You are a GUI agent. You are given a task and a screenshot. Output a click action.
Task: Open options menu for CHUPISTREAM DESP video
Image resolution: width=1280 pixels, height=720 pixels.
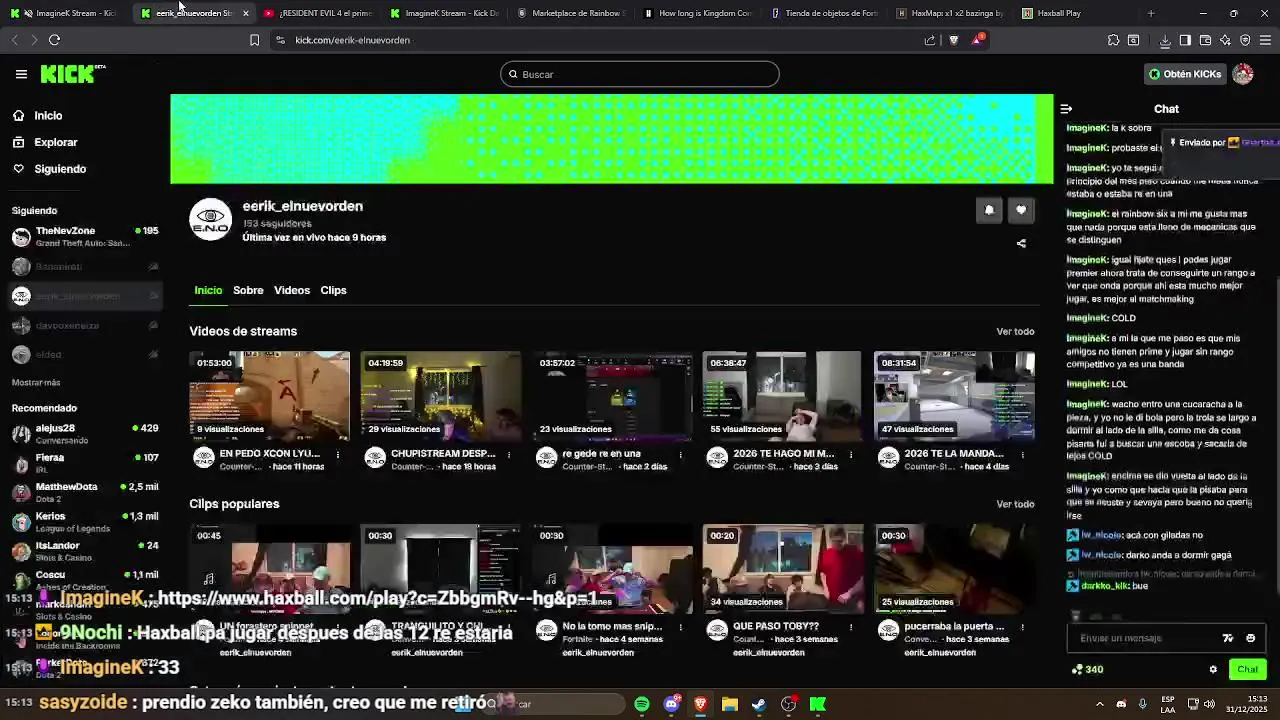tap(509, 455)
